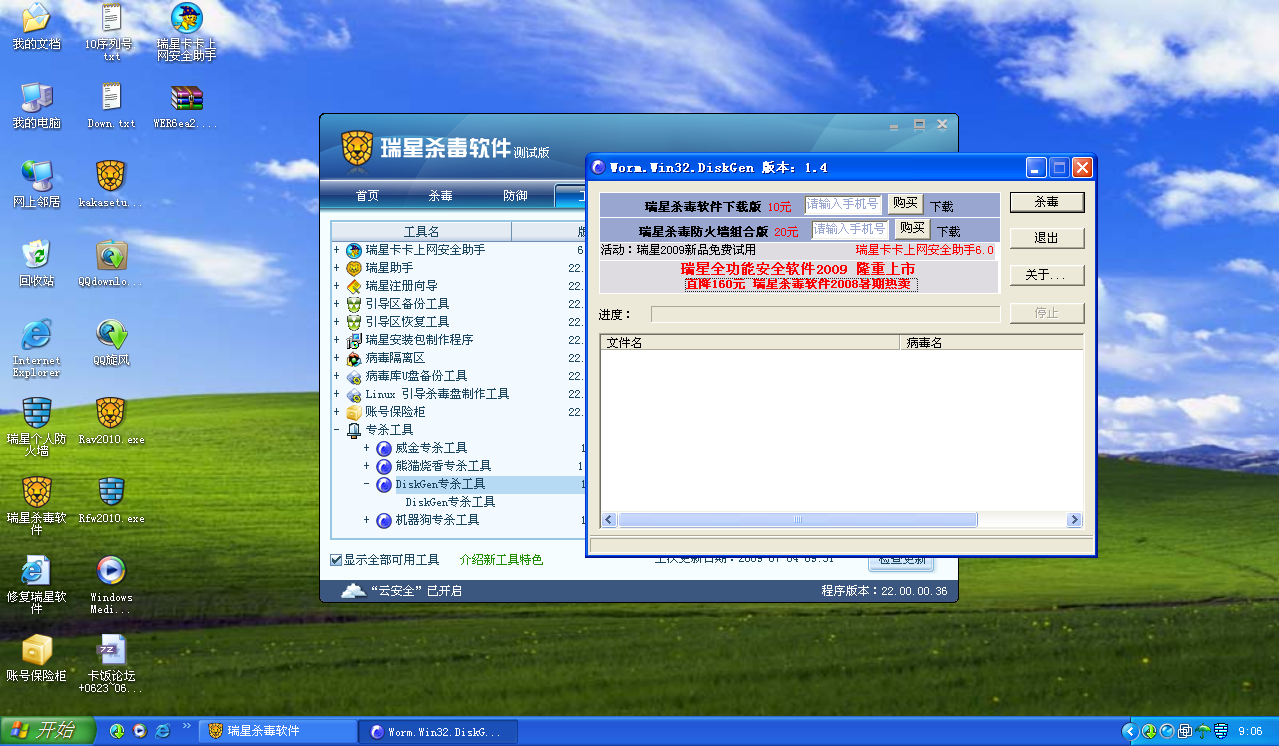Click 下载 link for 瑞星杀毒软件下载版

[x=942, y=206]
